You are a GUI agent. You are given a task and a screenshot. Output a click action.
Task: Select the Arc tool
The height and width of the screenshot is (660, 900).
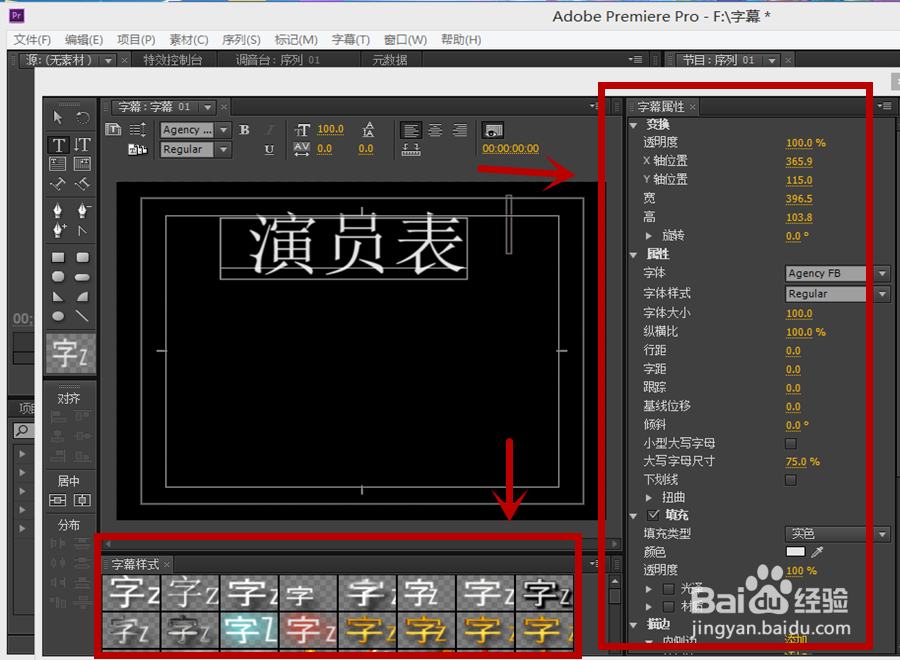coord(83,297)
